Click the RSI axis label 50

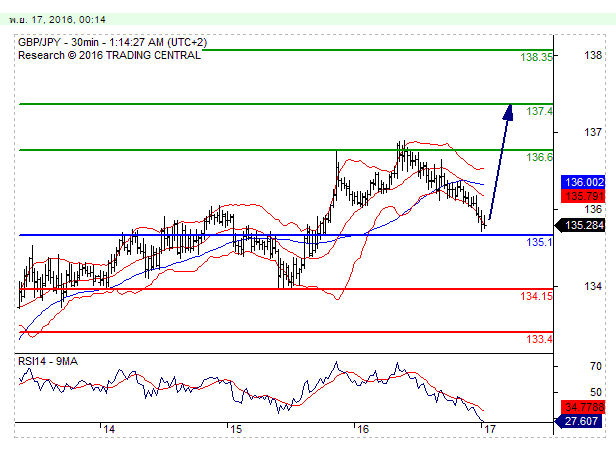(x=596, y=392)
